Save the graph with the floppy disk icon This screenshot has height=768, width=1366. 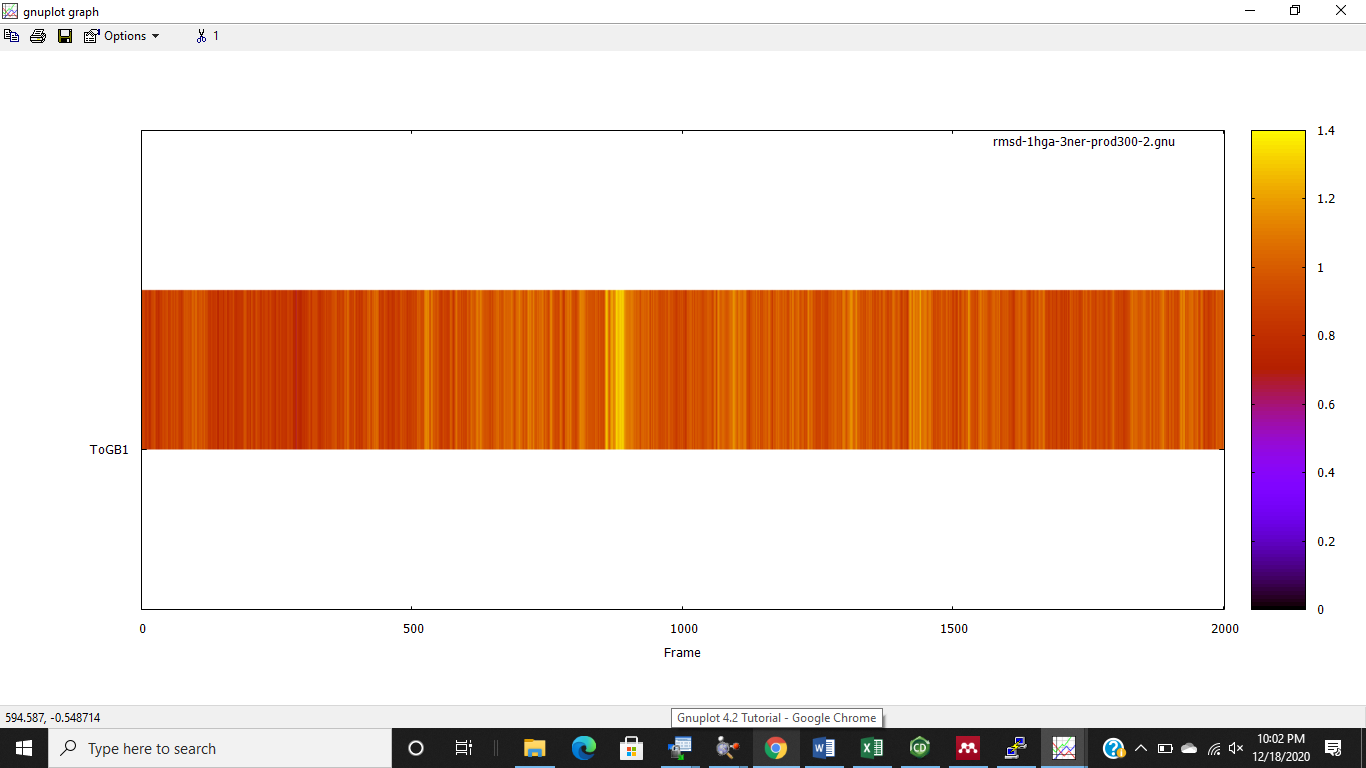65,36
